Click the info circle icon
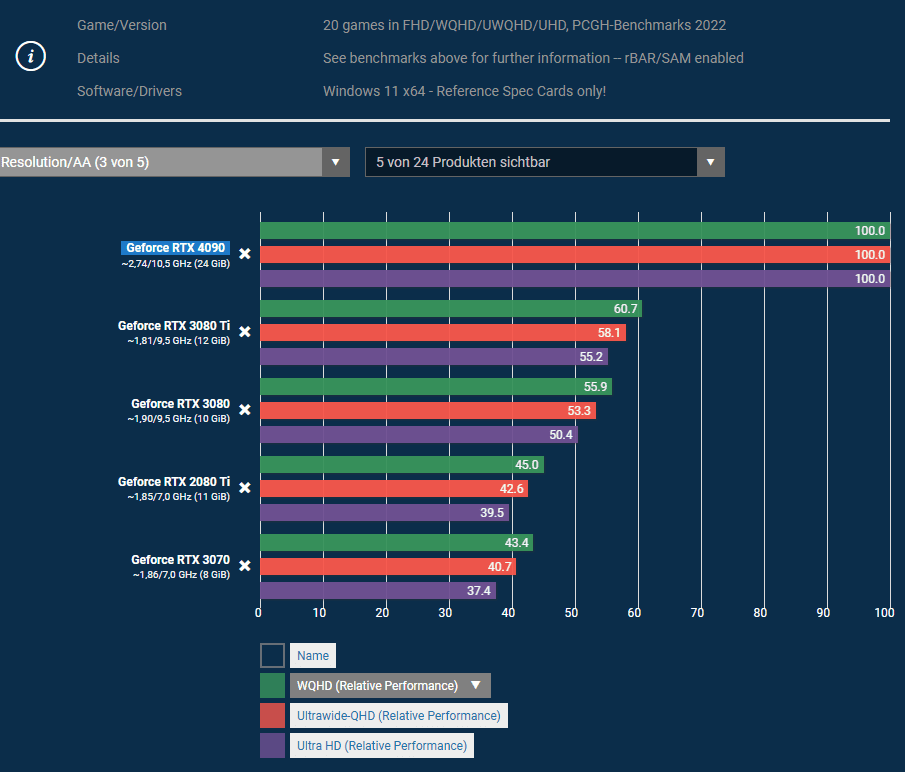 click(x=31, y=57)
